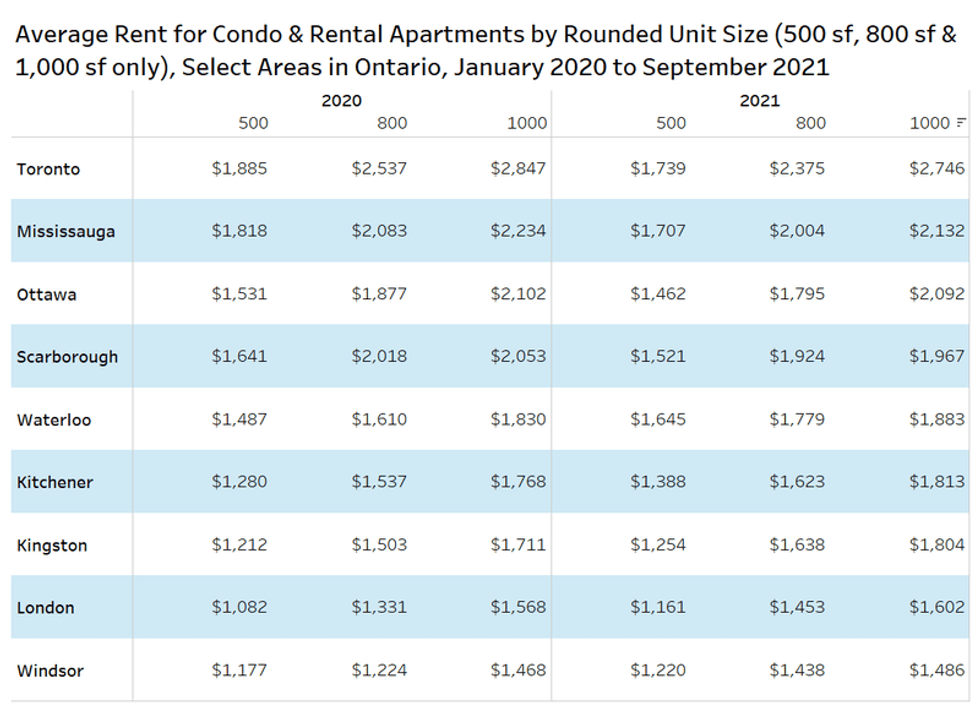Click the sort icon beside 2021's 1000 header
The height and width of the screenshot is (712, 980).
pyautogui.click(x=962, y=123)
